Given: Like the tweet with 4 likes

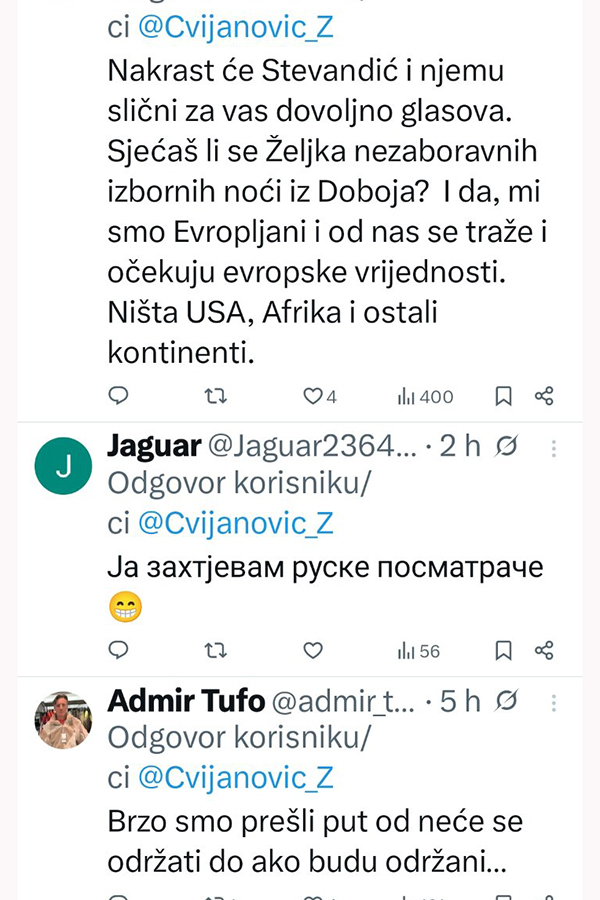Looking at the screenshot, I should coord(313,396).
